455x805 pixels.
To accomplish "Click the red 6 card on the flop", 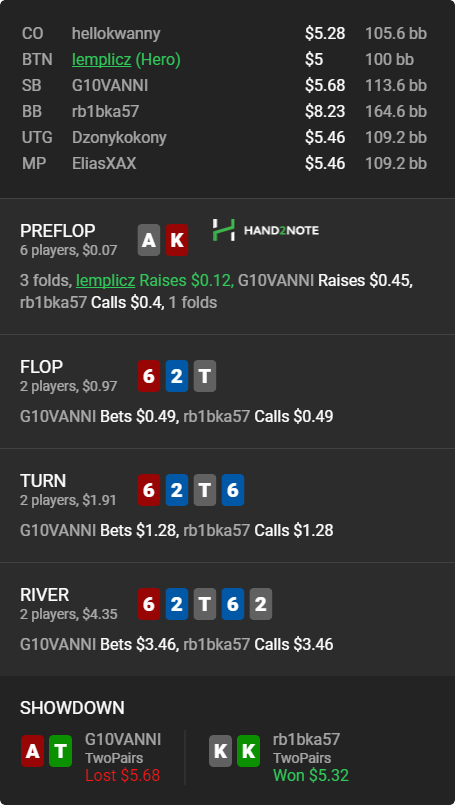I will (149, 376).
